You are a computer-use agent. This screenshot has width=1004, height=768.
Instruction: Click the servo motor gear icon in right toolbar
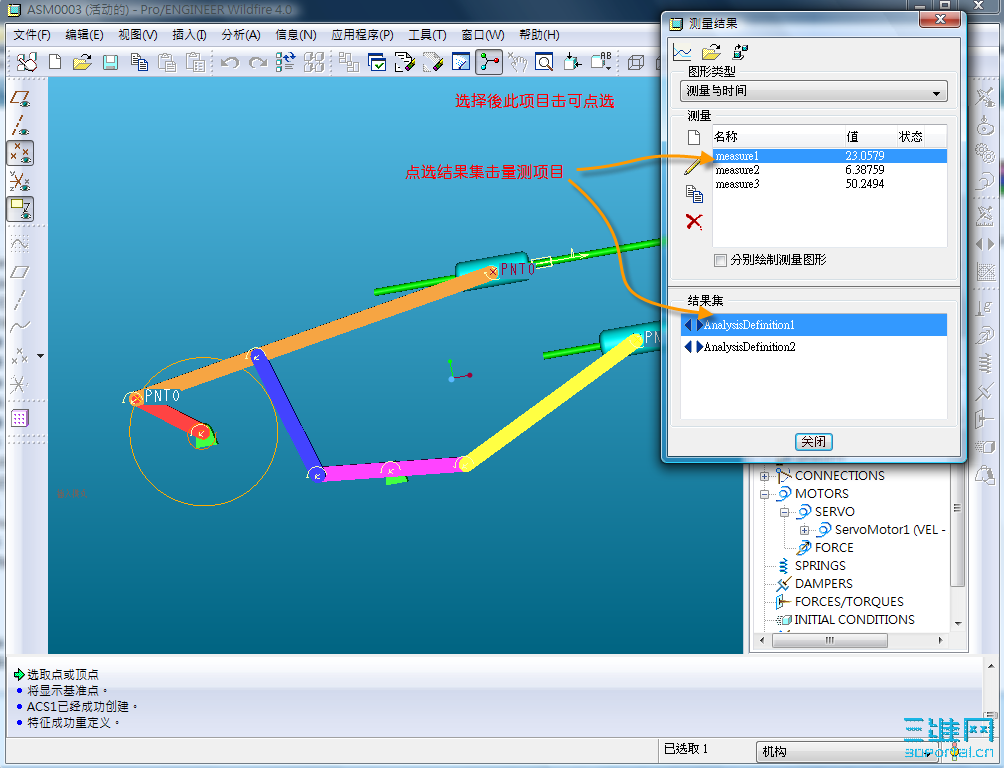985,153
